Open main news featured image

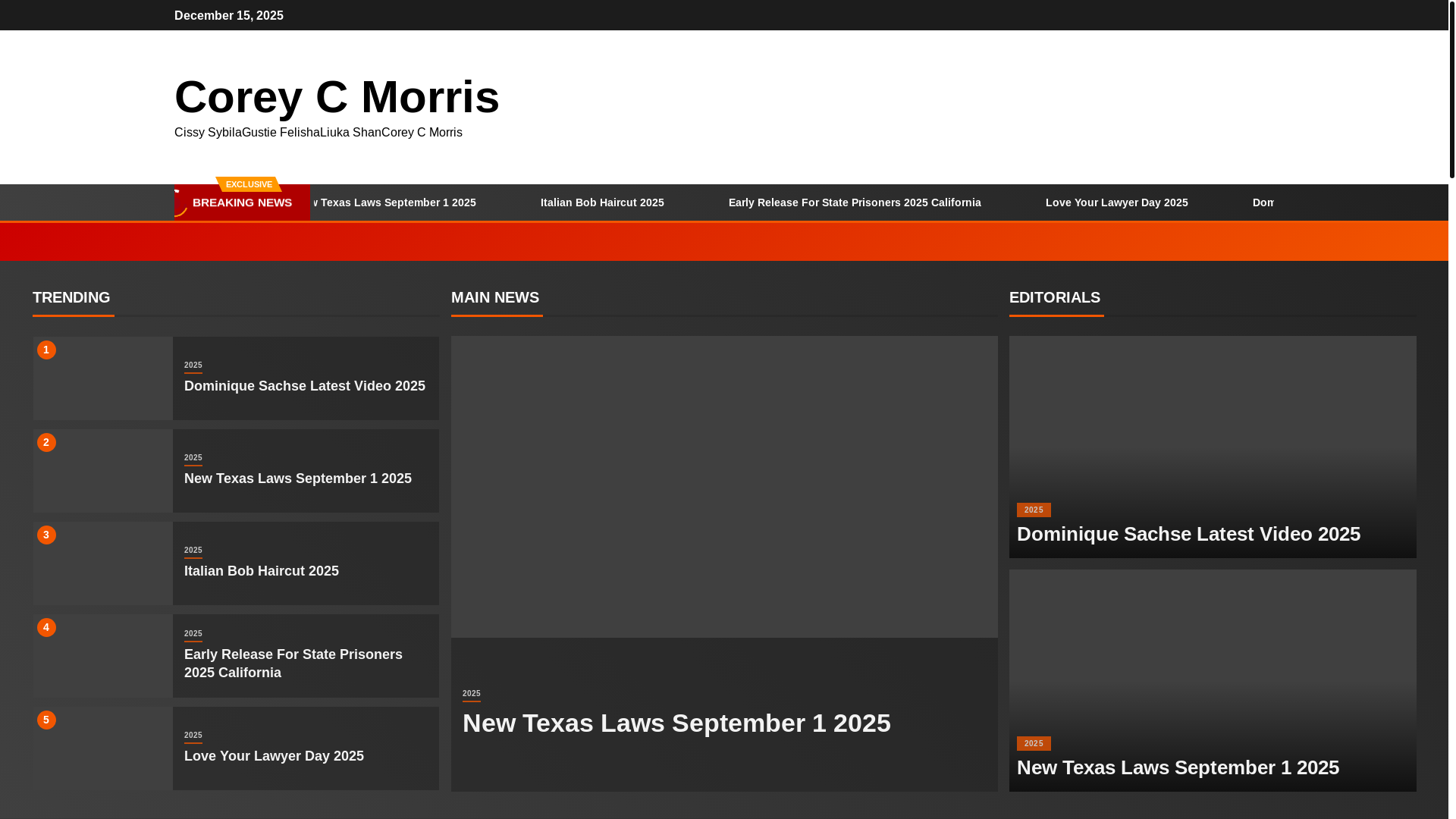point(724,487)
